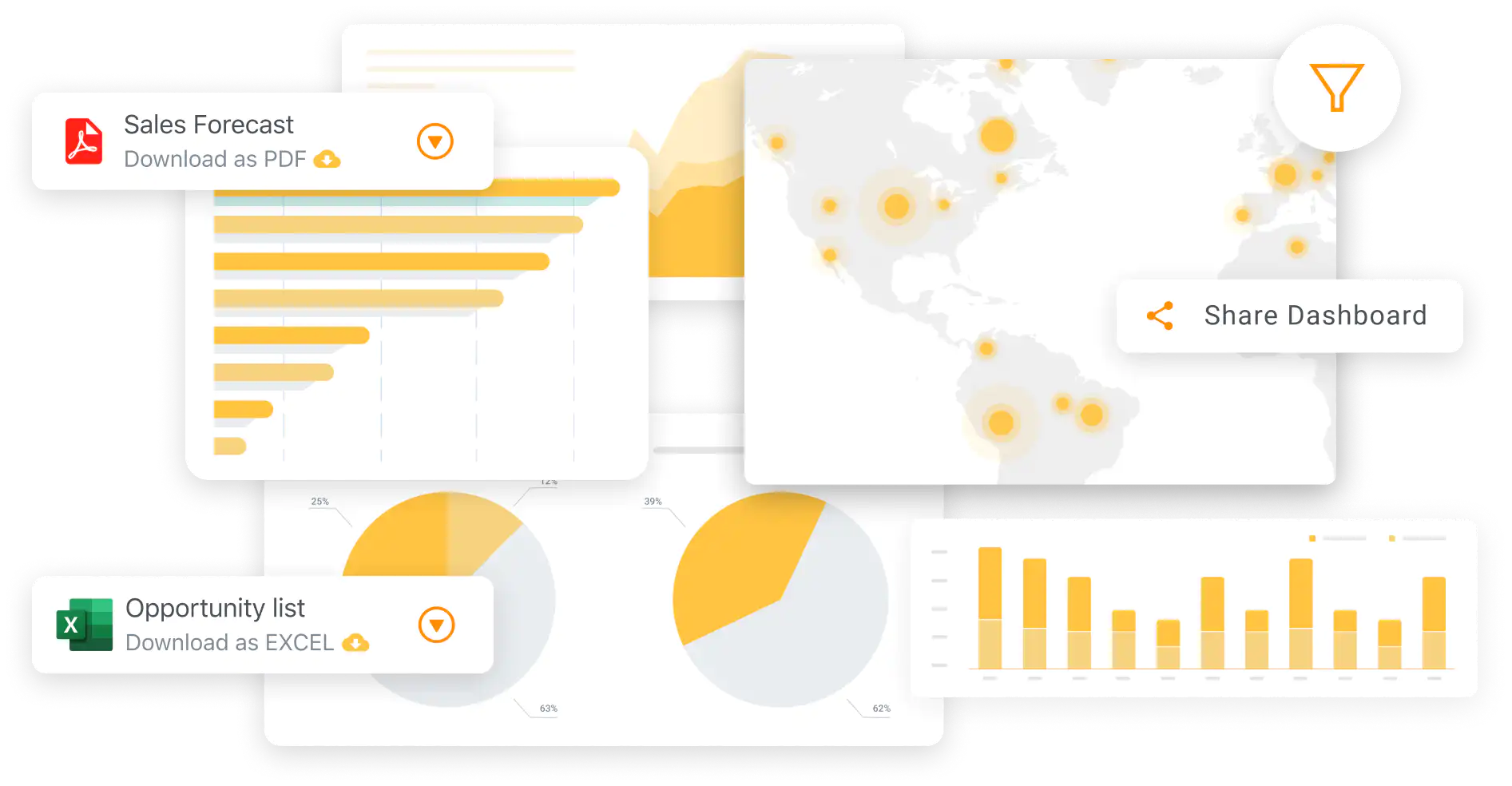Click the orange share icon beside Share Dashboard
The width and height of the screenshot is (1512, 786).
pyautogui.click(x=1160, y=316)
